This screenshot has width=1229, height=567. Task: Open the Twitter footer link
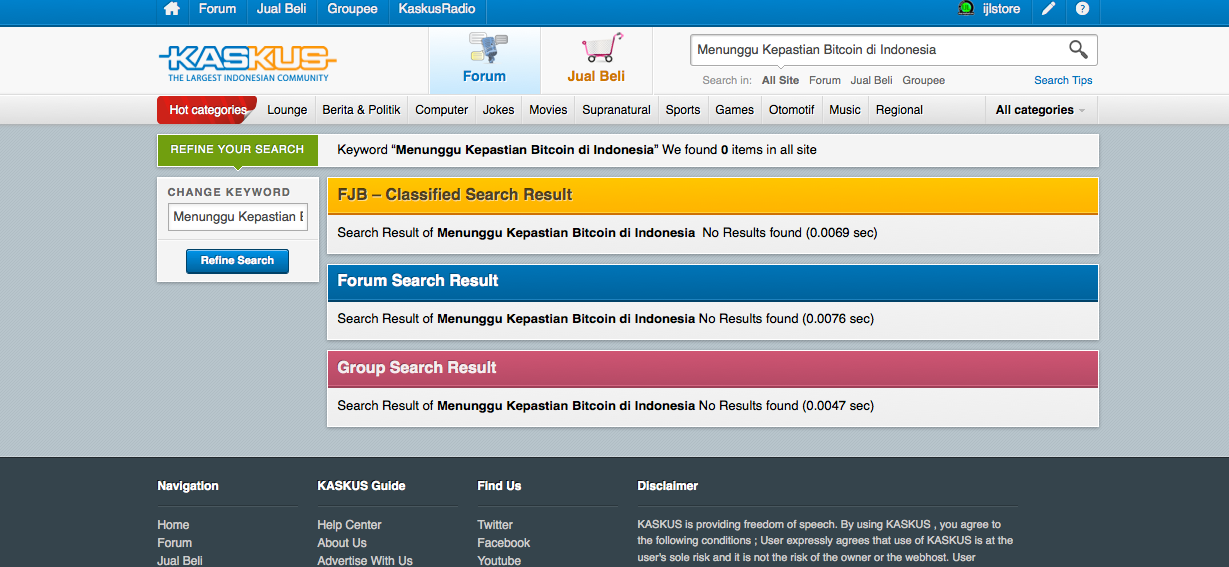pyautogui.click(x=495, y=525)
